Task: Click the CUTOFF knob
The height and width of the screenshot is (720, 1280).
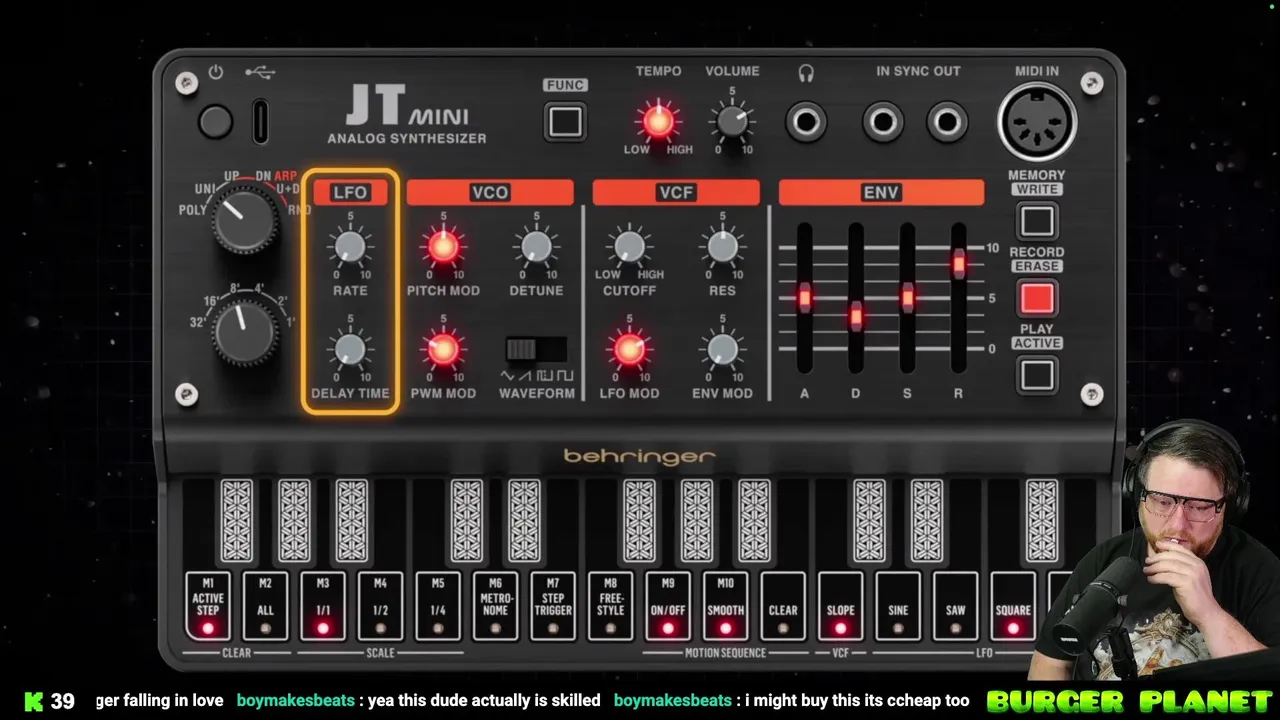Action: pyautogui.click(x=629, y=246)
